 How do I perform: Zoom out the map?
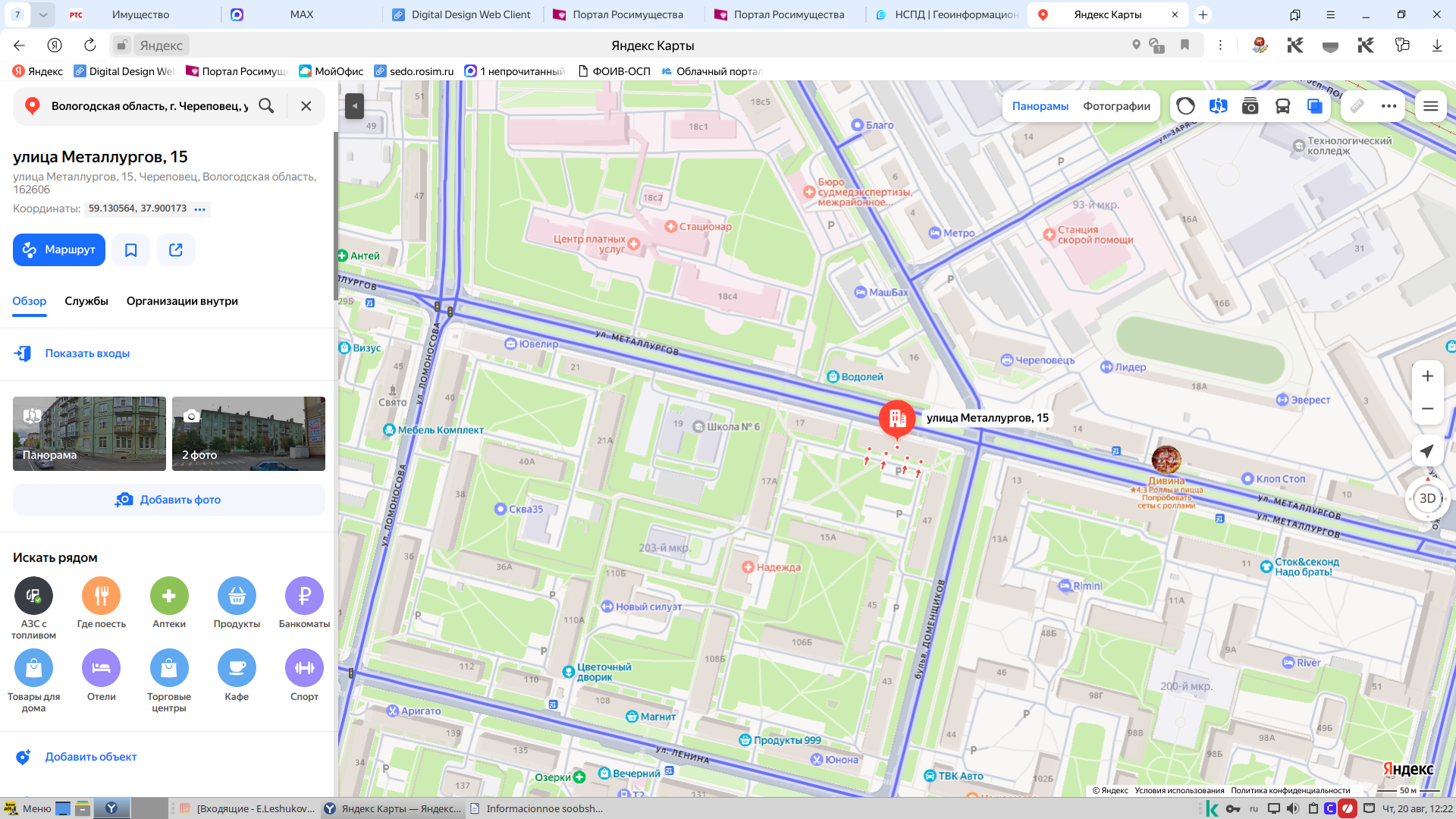coord(1427,409)
